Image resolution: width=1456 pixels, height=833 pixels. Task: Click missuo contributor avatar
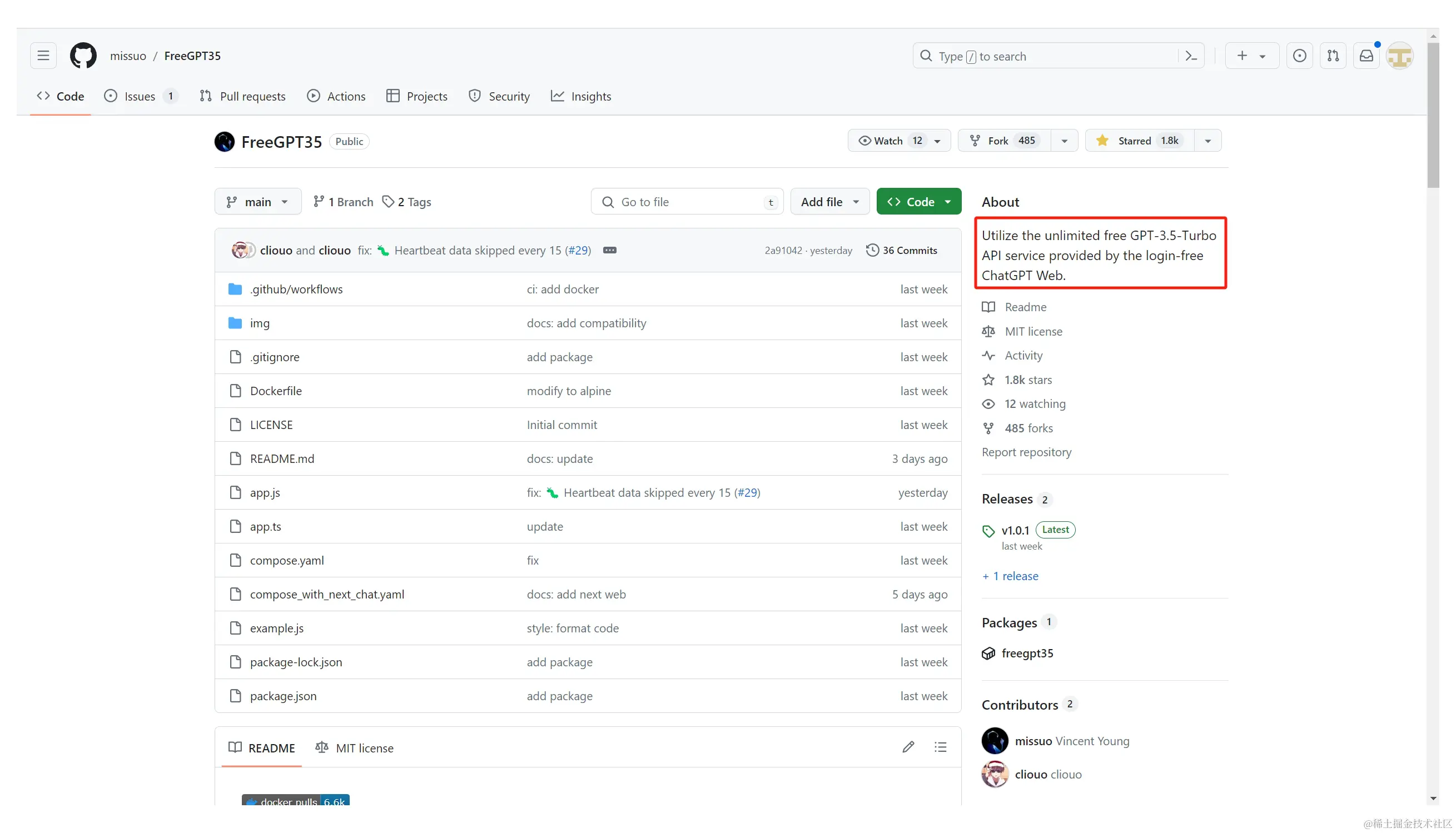(995, 741)
